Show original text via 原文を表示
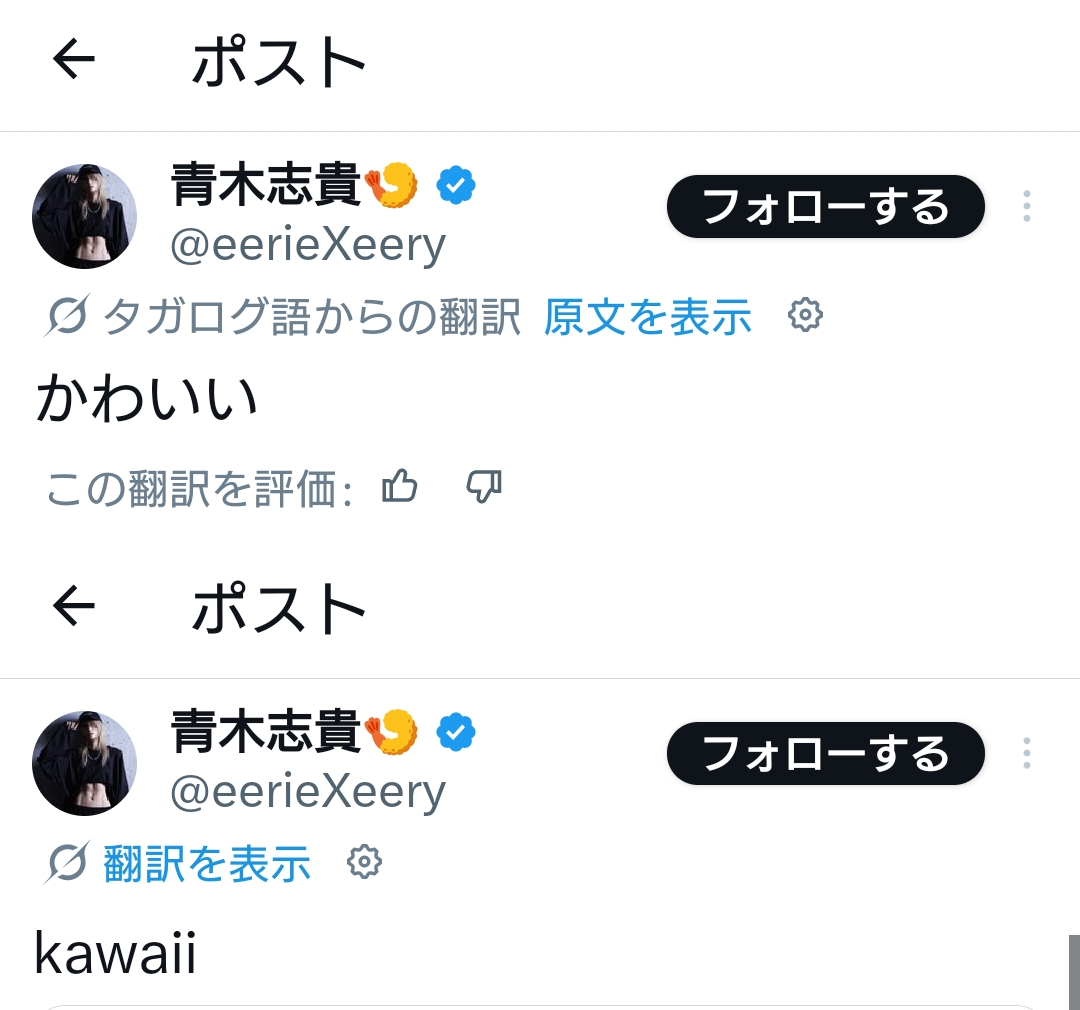 point(648,317)
